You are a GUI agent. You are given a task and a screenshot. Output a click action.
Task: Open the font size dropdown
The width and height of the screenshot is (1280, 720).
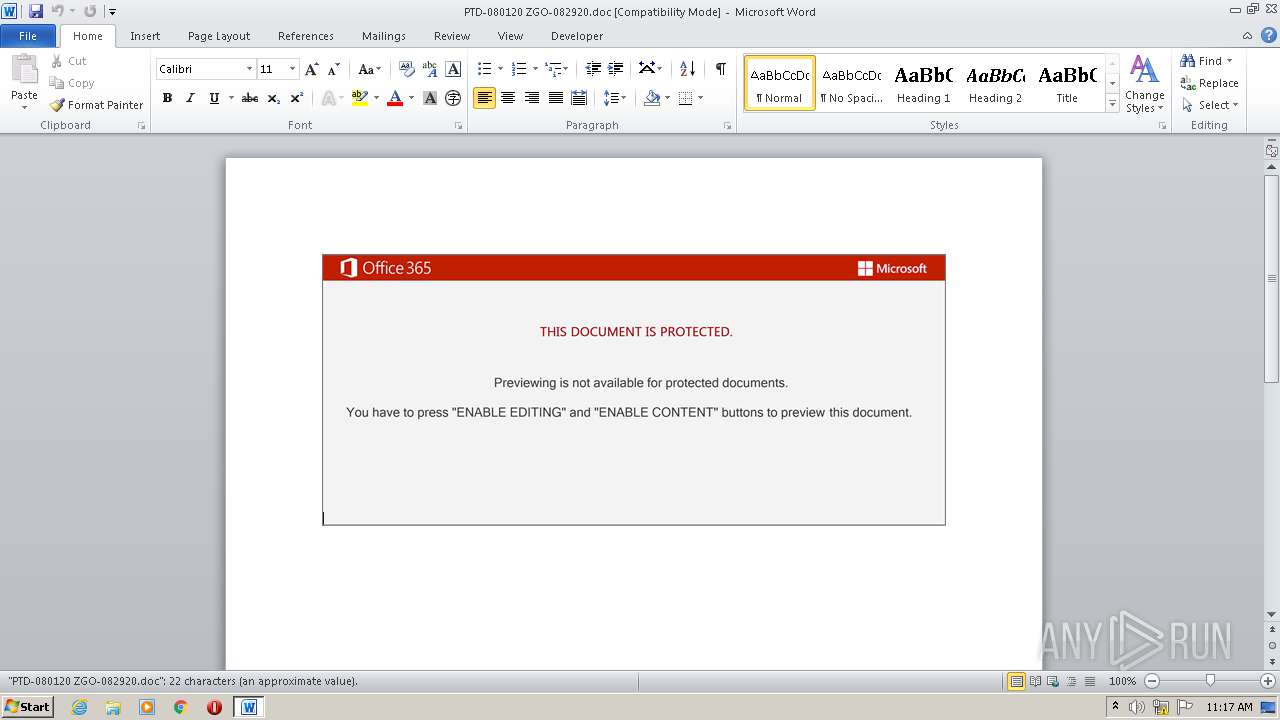pos(292,69)
